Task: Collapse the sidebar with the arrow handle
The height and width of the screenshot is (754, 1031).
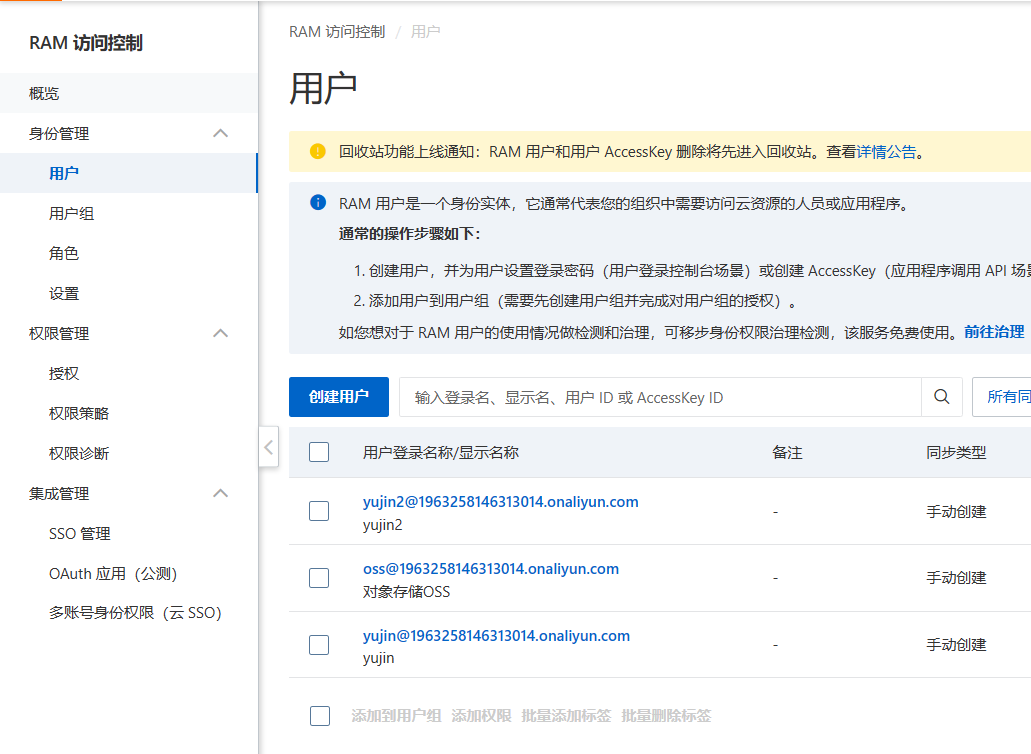Action: tap(268, 447)
